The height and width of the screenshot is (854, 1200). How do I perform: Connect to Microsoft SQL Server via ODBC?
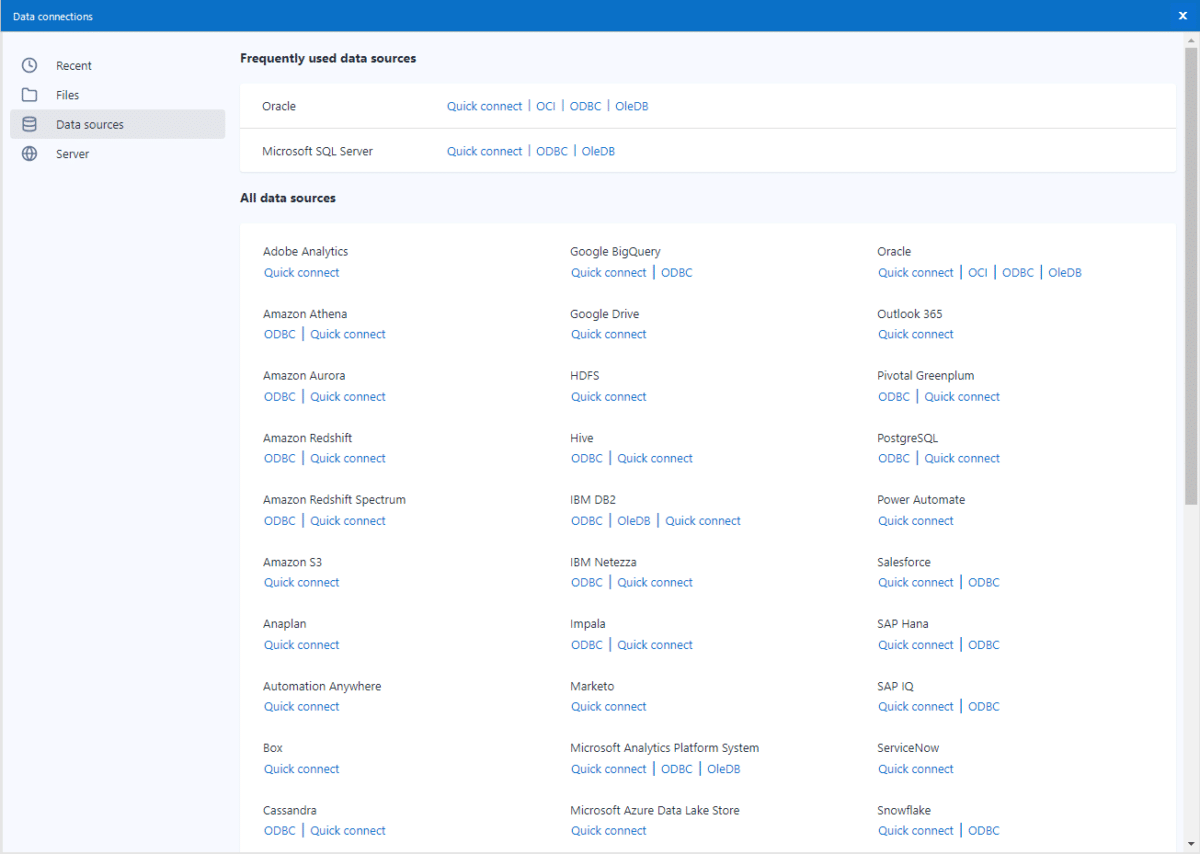click(551, 150)
